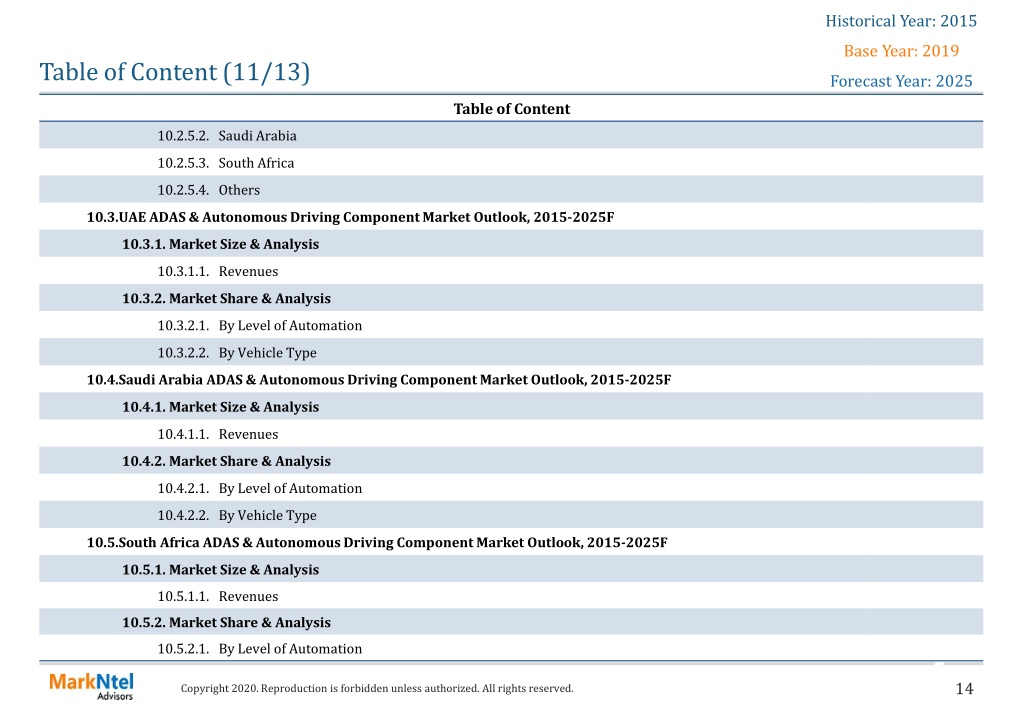Select "10.4.2.2. By Vehicle Type"
The image size is (1023, 708).
click(x=237, y=516)
